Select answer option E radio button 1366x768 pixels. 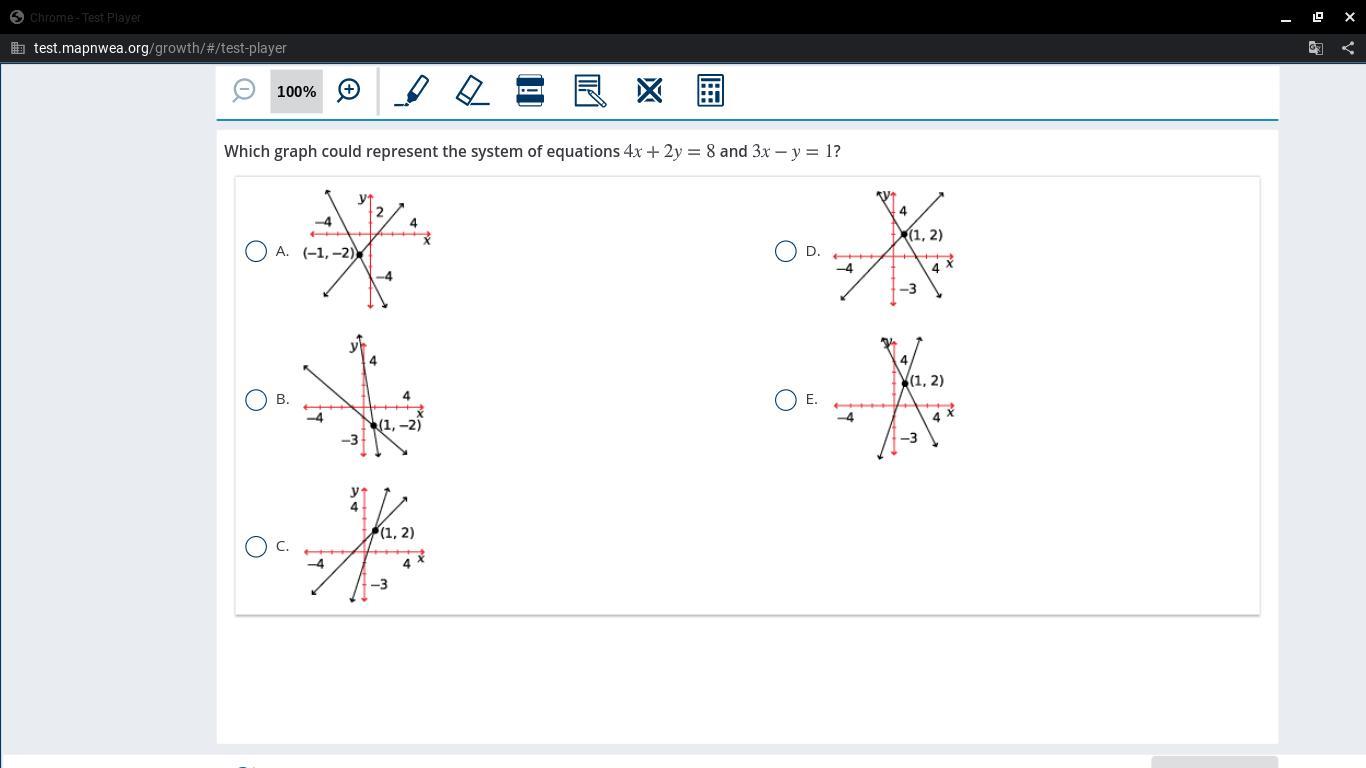786,400
